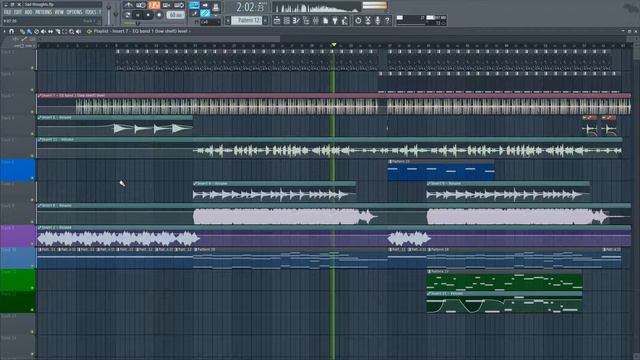Select the Zoom tool in Playlist
The width and height of the screenshot is (640, 360).
[71, 31]
